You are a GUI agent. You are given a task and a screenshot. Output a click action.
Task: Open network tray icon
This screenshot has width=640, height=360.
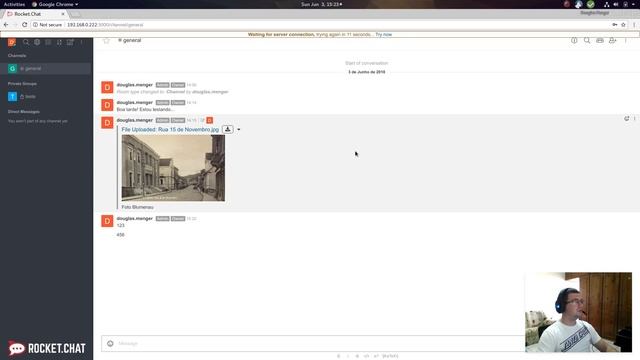[607, 4]
